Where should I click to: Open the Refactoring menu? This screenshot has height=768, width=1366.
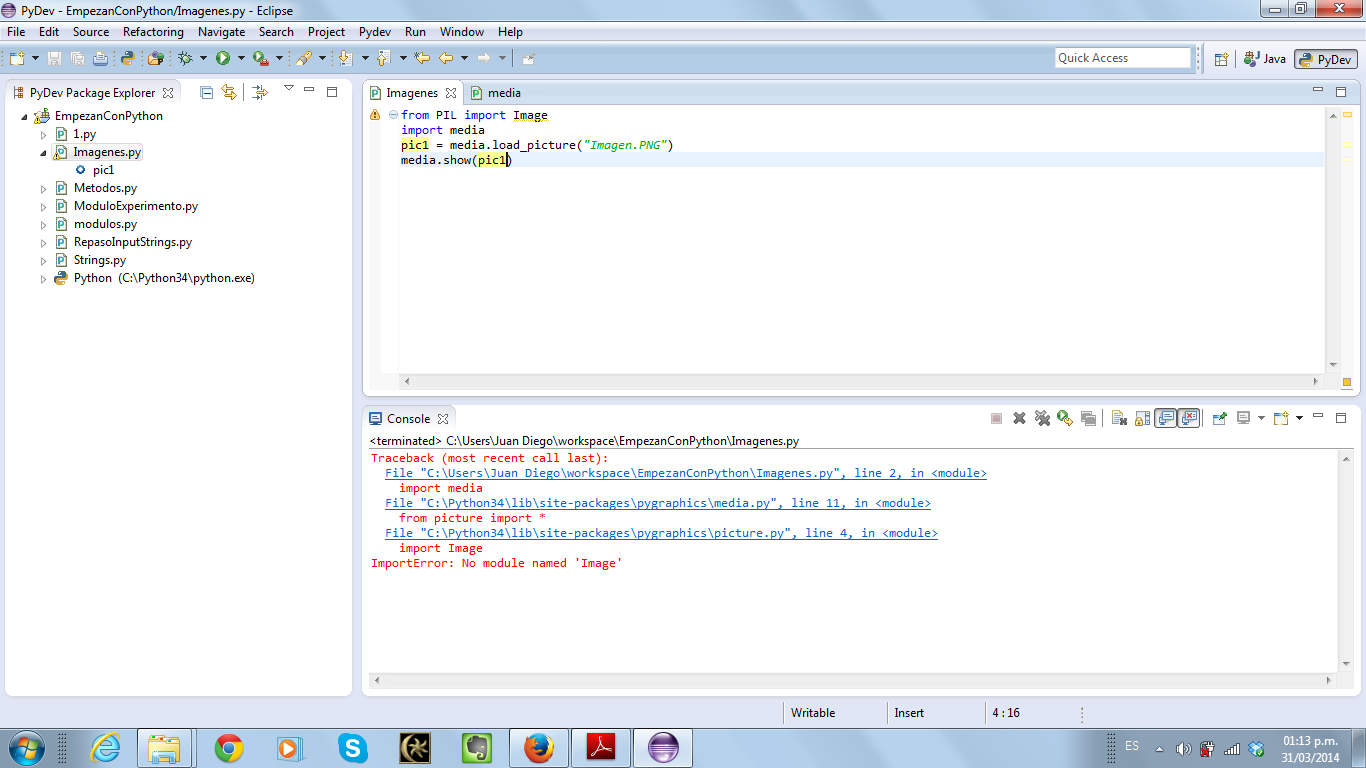153,32
